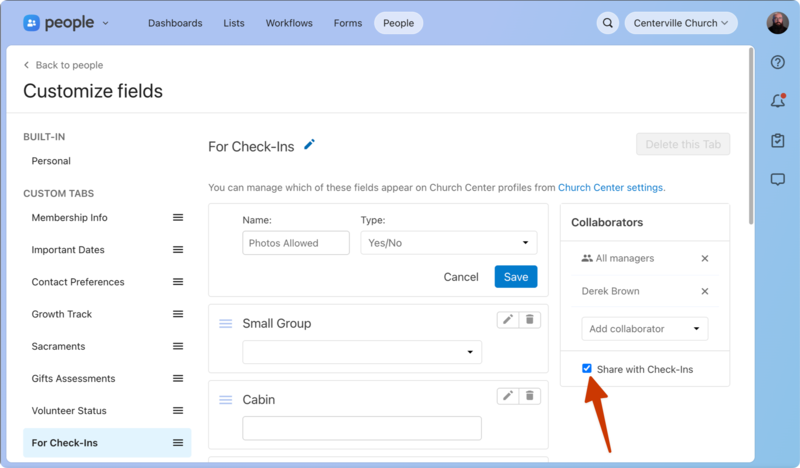The height and width of the screenshot is (468, 800).
Task: Open the Small Group field dropdown
Action: [362, 352]
